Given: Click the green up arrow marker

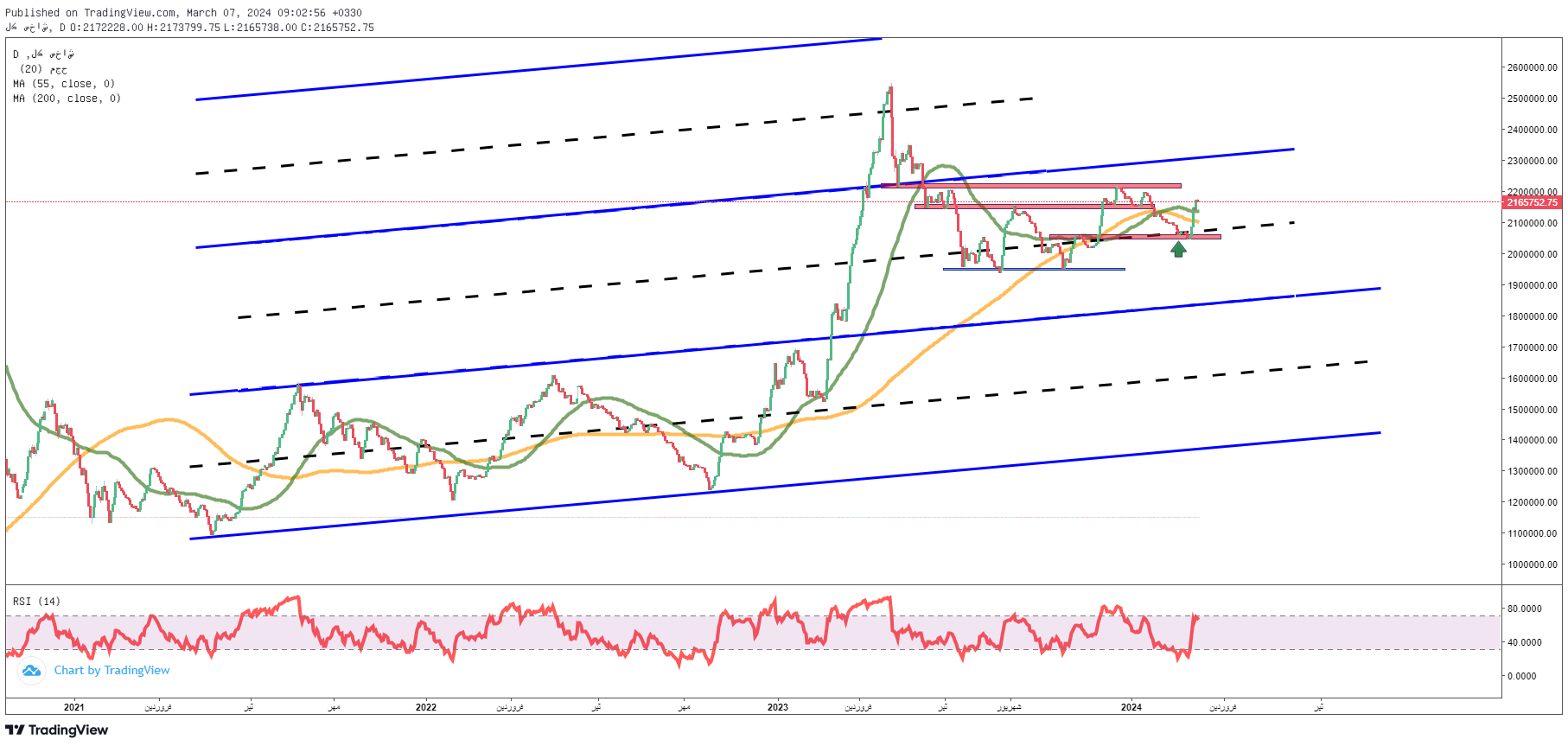Looking at the screenshot, I should tap(1178, 250).
